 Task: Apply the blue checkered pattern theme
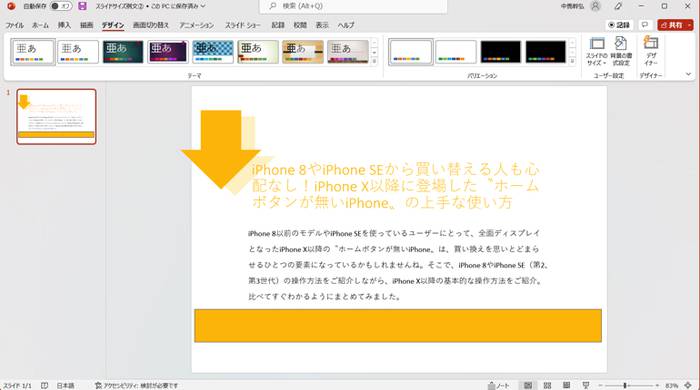(x=213, y=52)
